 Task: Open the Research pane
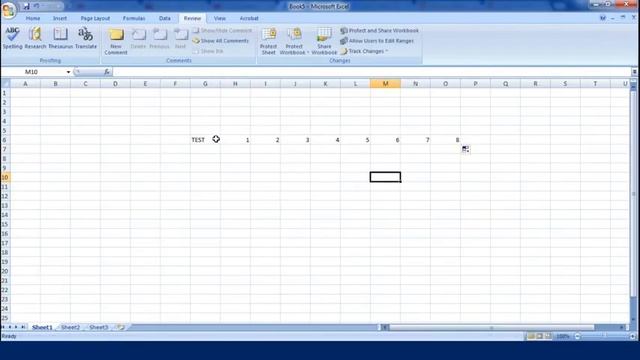pos(36,38)
